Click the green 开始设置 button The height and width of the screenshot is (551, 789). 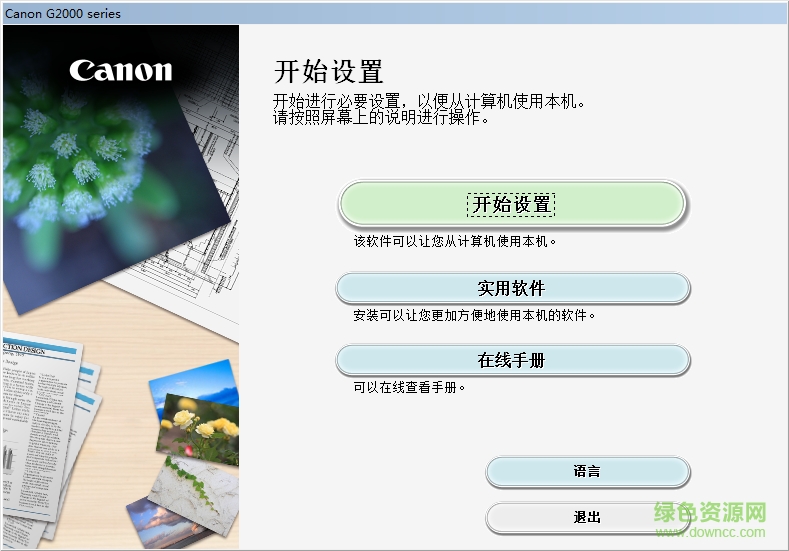tap(511, 204)
